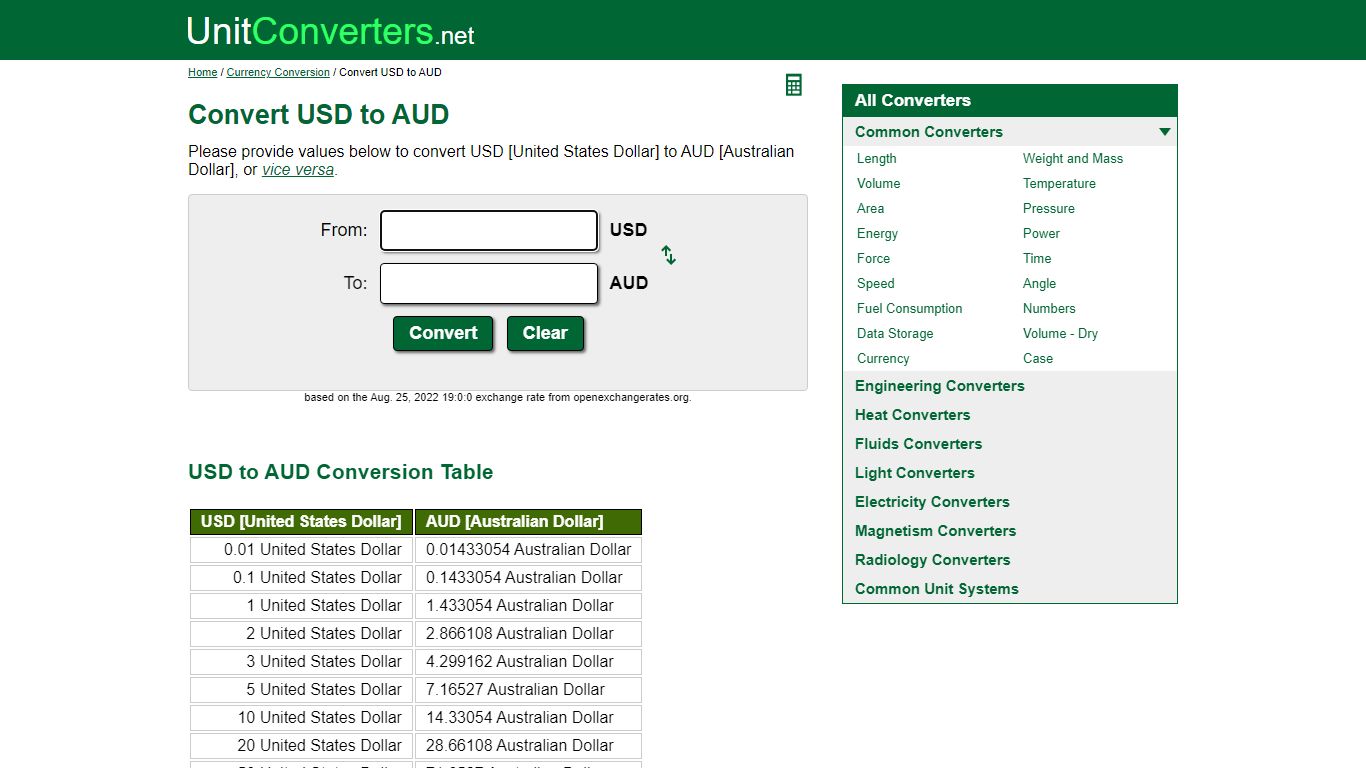Select the 4.299162 Australian Dollar cell
The width and height of the screenshot is (1366, 768).
click(528, 662)
